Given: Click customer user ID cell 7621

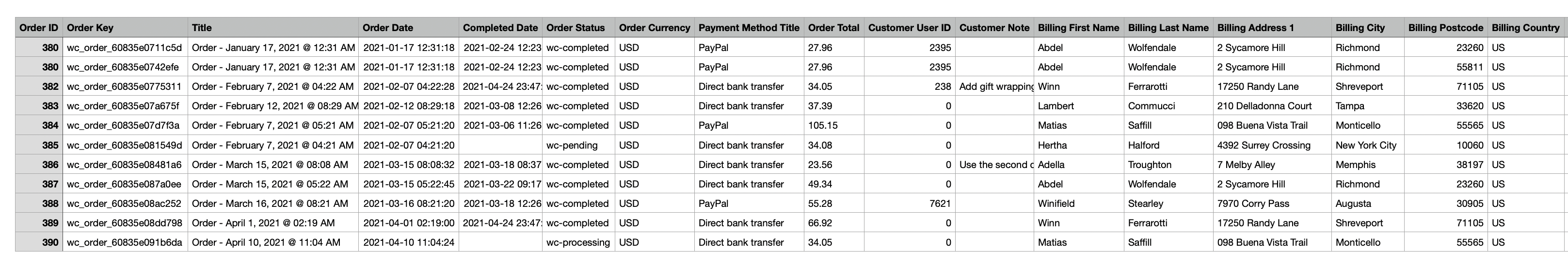Looking at the screenshot, I should tap(940, 203).
